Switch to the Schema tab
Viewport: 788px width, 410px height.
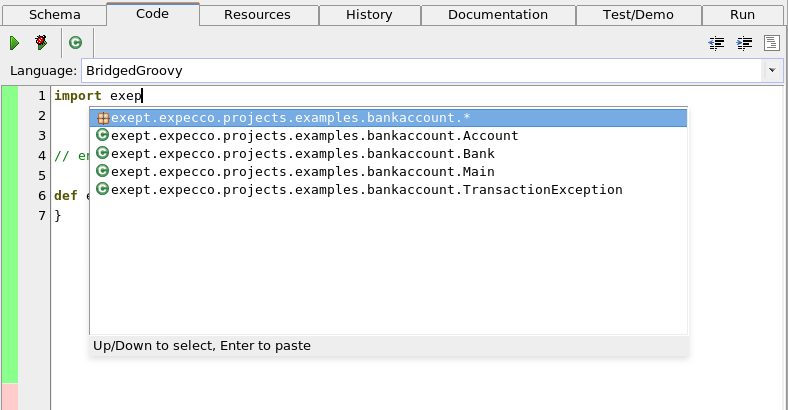pyautogui.click(x=54, y=15)
